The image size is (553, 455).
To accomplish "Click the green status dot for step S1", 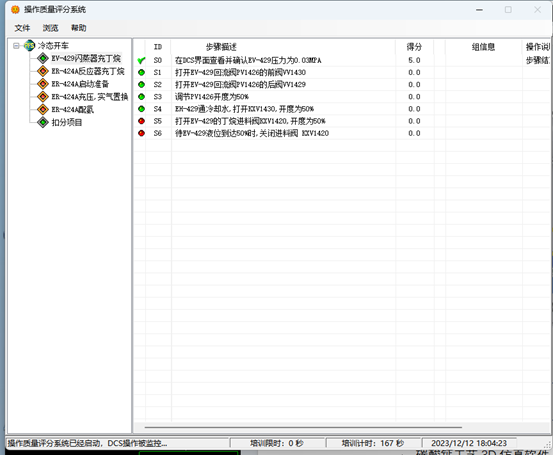I will (141, 72).
